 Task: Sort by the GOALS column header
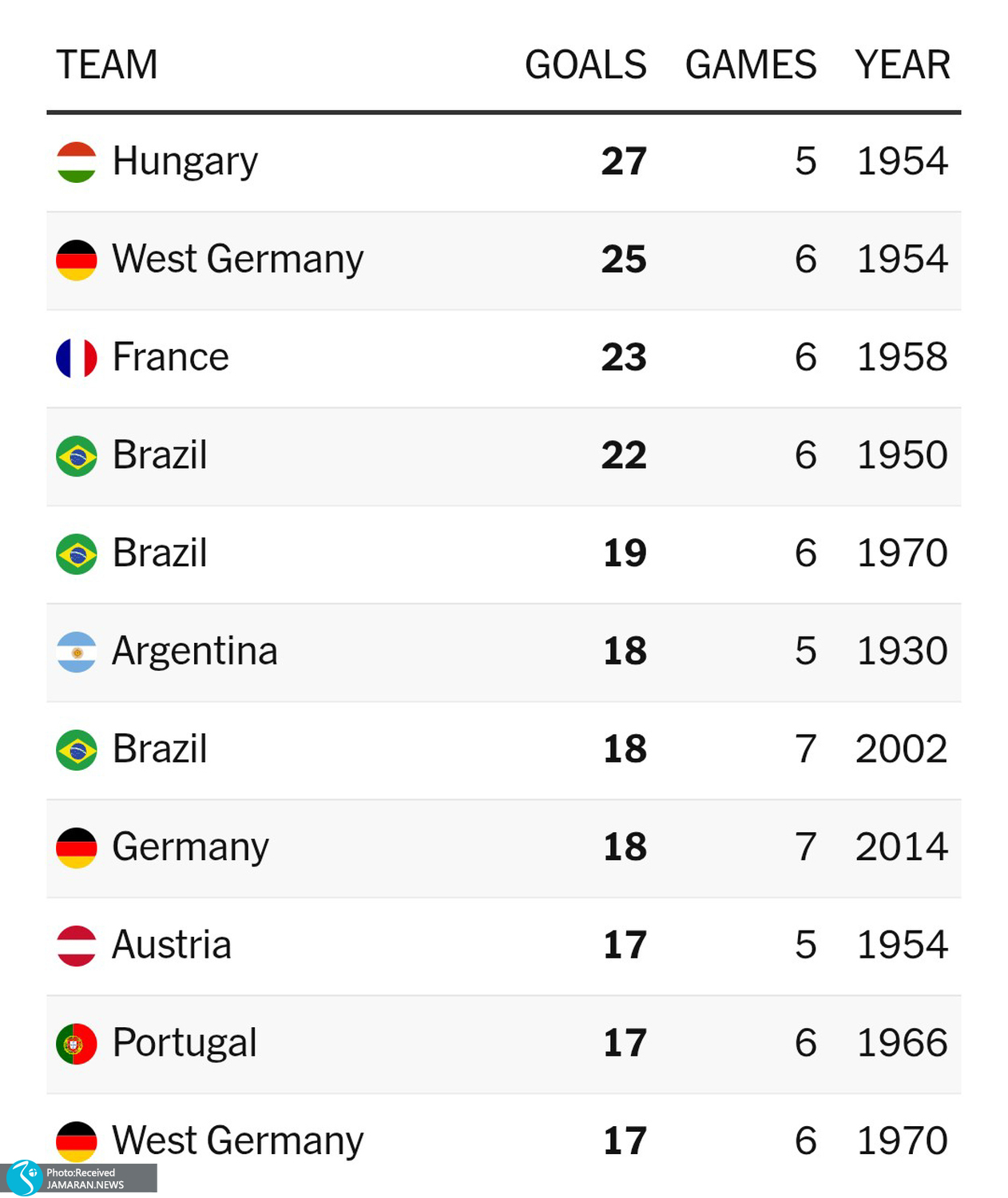point(585,65)
